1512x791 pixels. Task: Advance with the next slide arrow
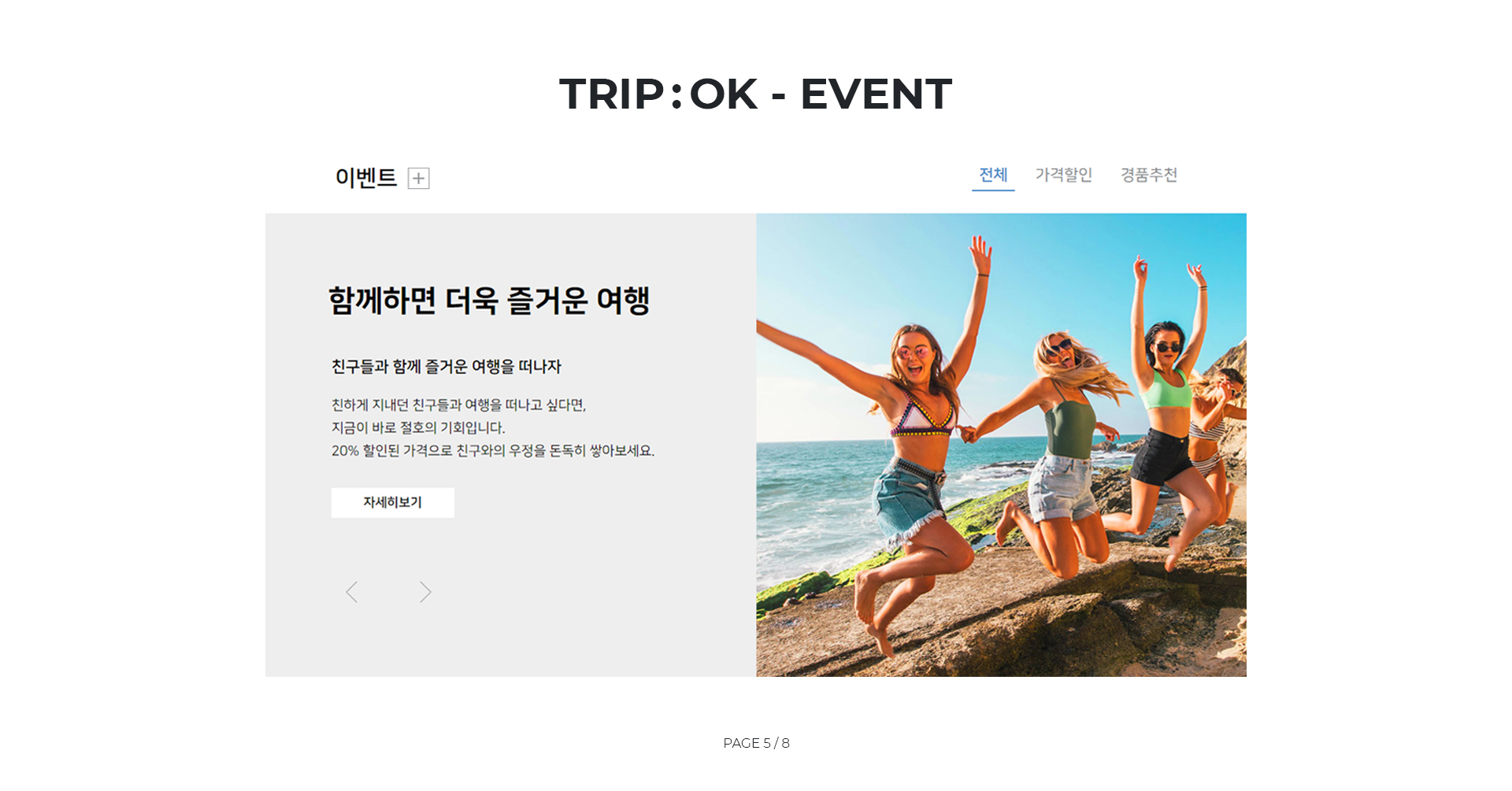(x=425, y=592)
